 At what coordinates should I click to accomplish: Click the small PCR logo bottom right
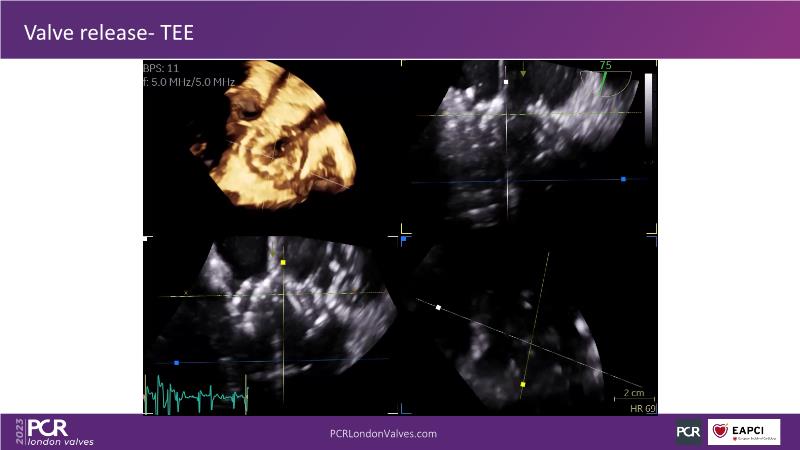click(688, 432)
